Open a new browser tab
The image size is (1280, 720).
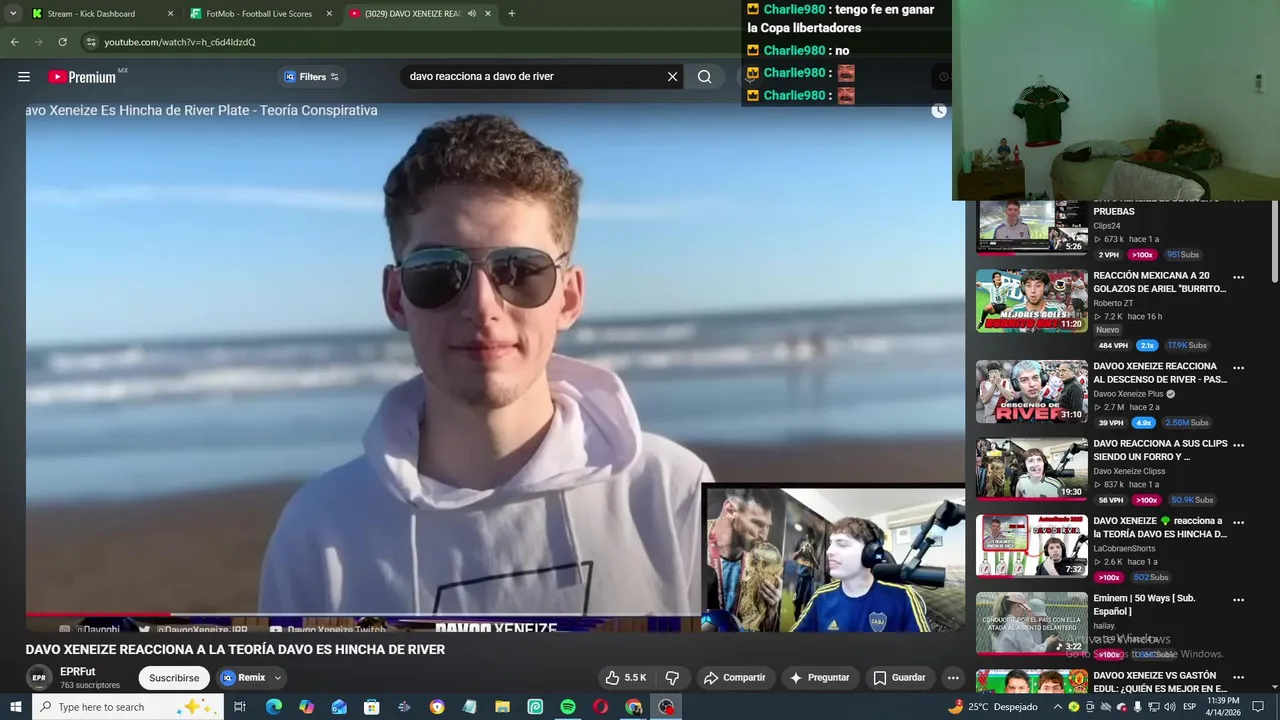point(511,14)
